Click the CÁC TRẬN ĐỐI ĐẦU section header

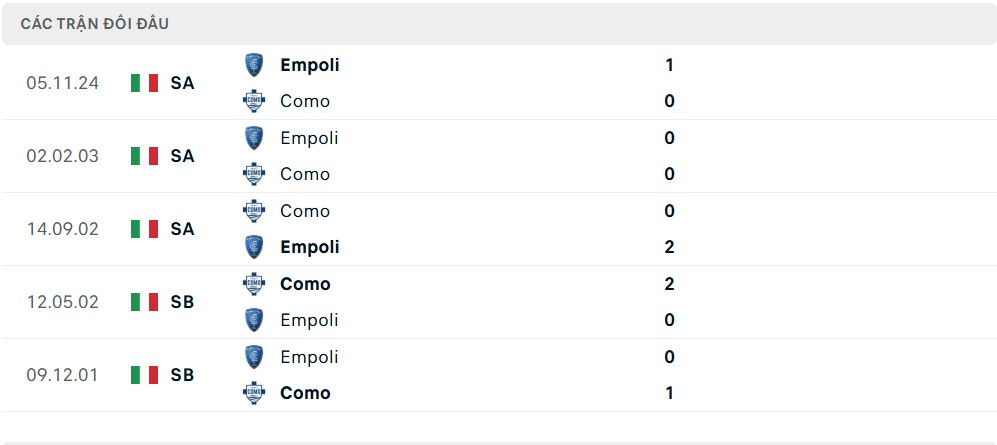tap(95, 24)
